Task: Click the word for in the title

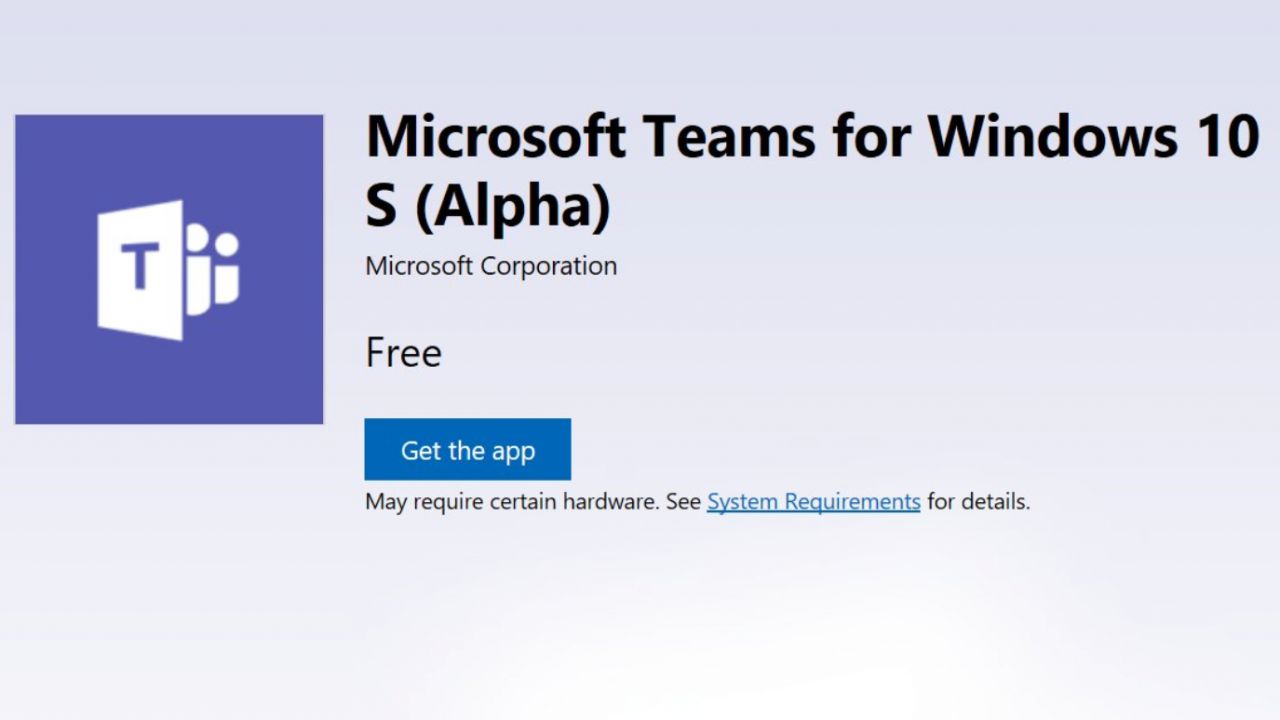Action: [871, 136]
